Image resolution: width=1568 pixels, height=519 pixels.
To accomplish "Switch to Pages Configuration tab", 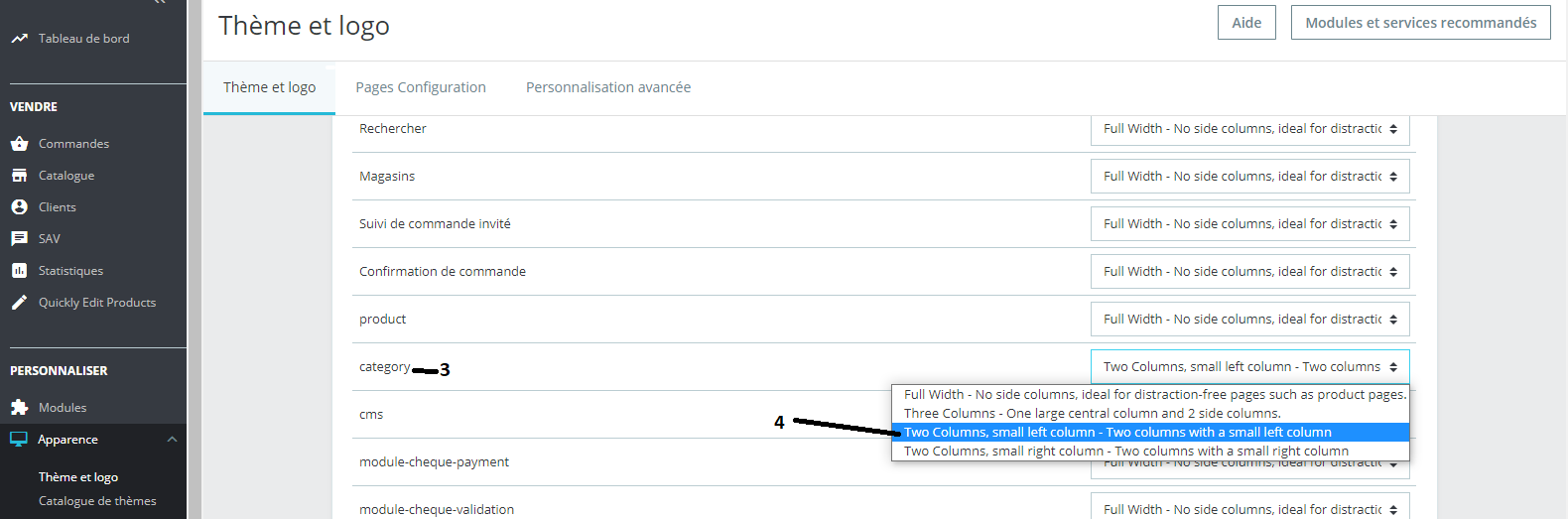I will click(x=421, y=87).
